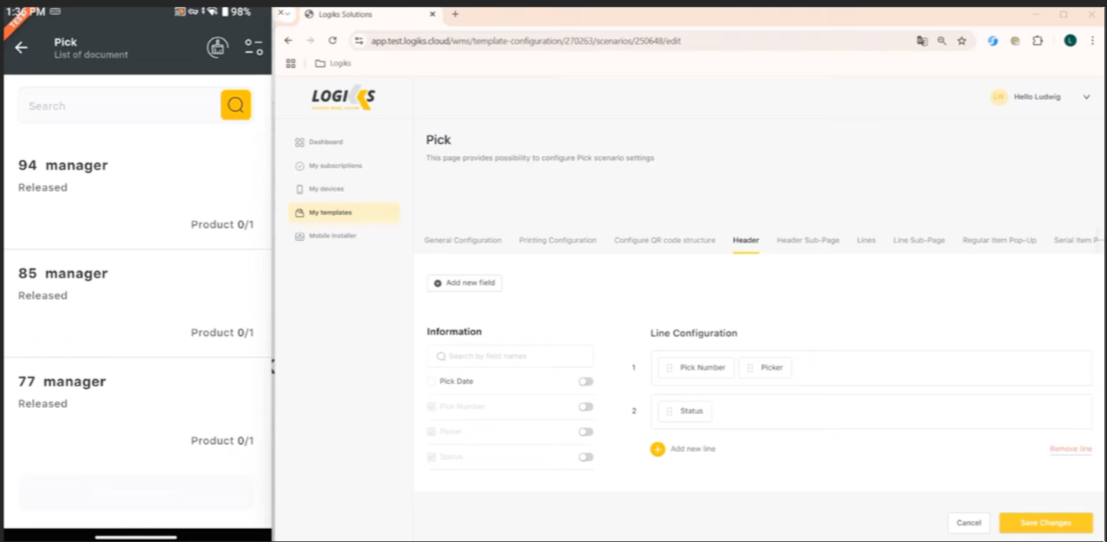The width and height of the screenshot is (1107, 542).
Task: Tap the back arrow in Pick header
Action: tap(21, 47)
